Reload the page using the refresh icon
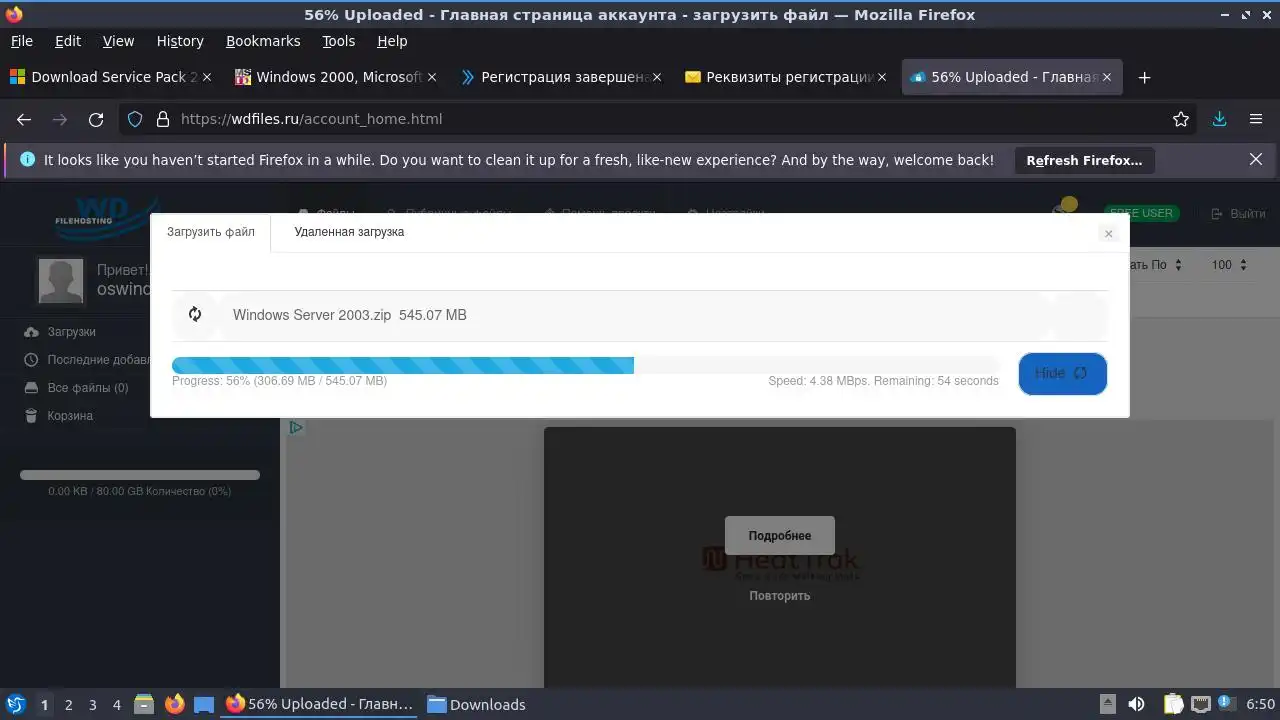1280x720 pixels. (96, 119)
